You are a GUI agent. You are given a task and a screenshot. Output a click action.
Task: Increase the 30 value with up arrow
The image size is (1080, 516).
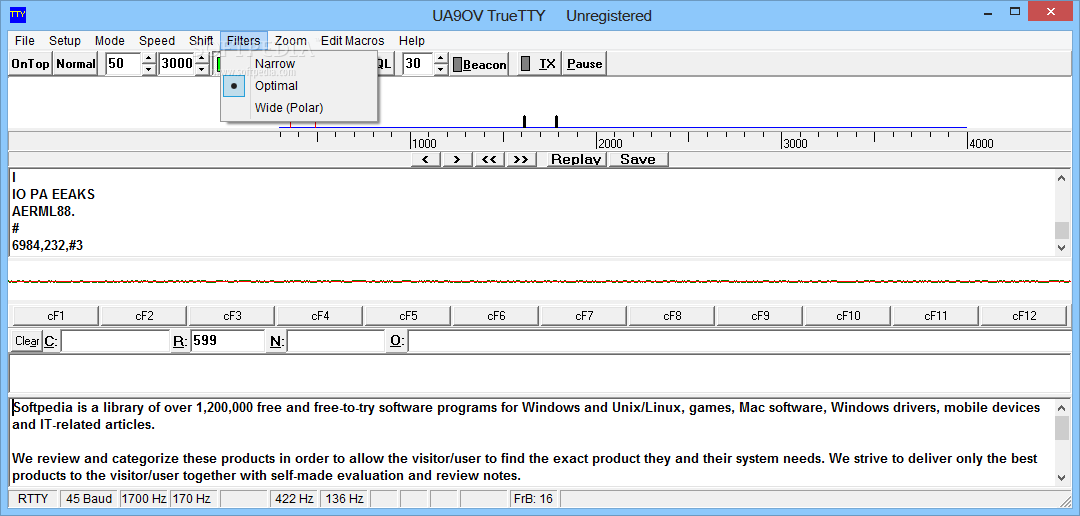441,59
